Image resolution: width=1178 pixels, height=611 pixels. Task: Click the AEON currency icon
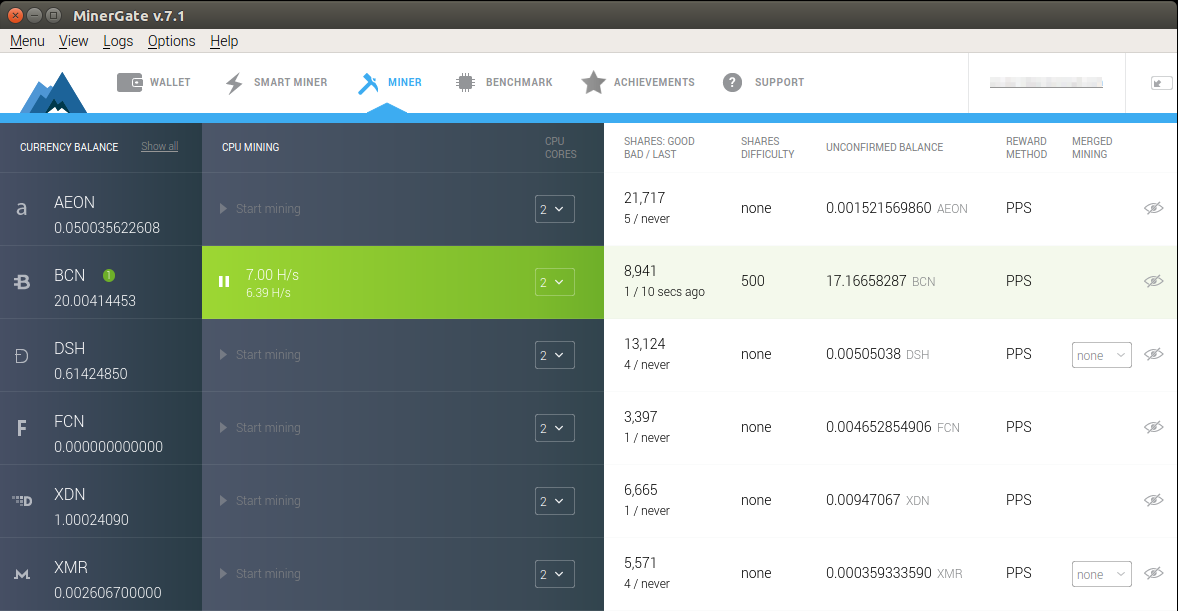point(22,209)
